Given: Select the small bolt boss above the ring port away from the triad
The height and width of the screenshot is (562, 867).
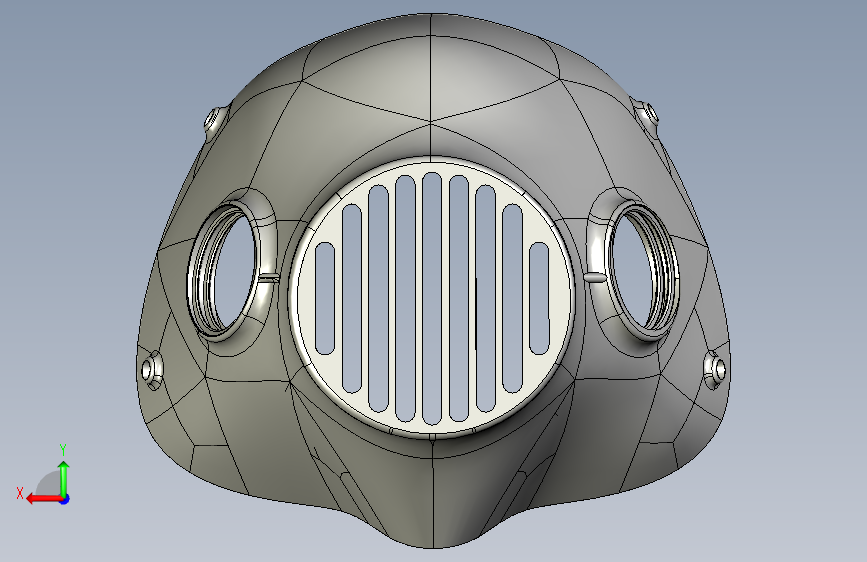Looking at the screenshot, I should pos(648,115).
